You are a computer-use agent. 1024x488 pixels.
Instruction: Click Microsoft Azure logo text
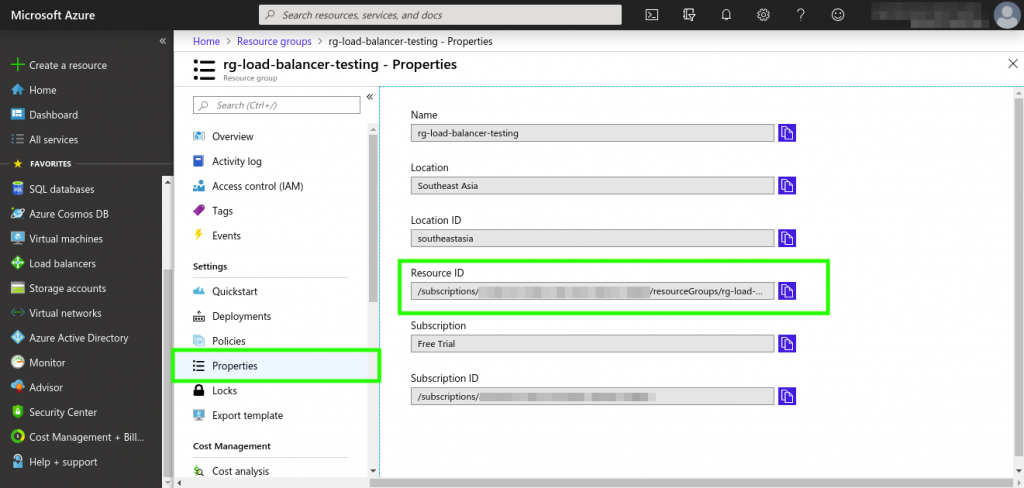(53, 15)
